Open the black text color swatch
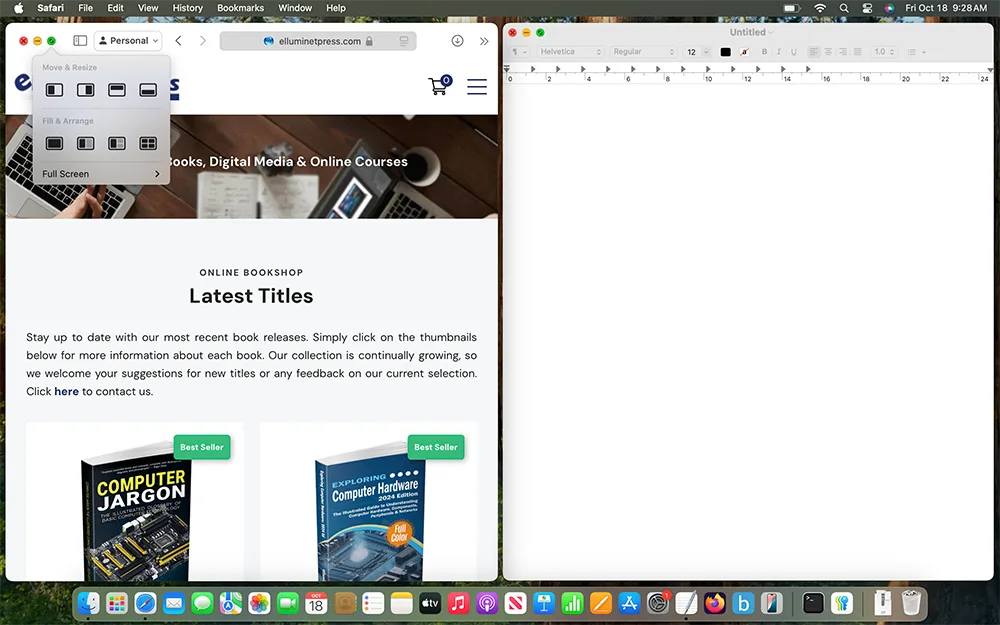The width and height of the screenshot is (1000, 625). [725, 52]
